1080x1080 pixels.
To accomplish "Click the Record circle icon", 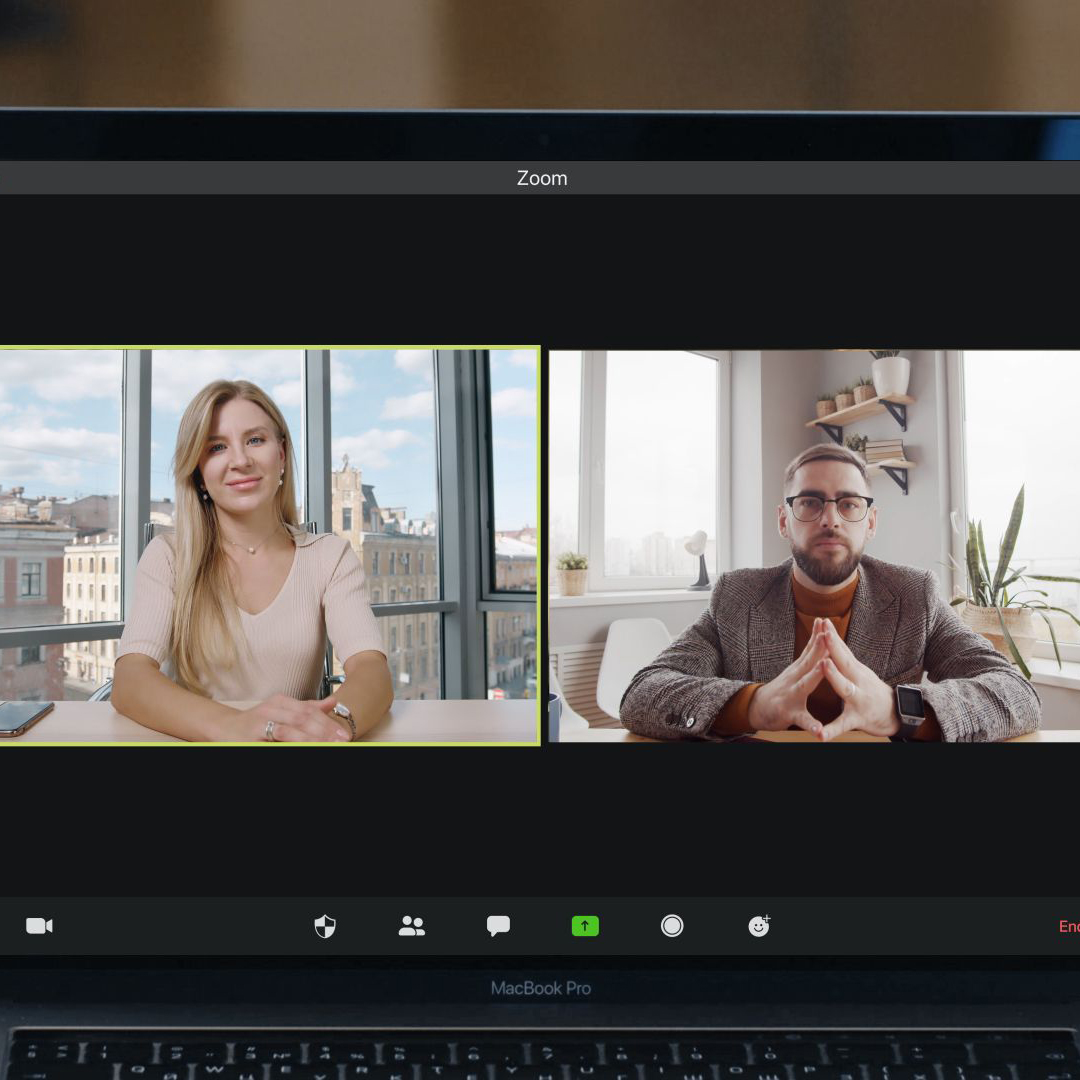I will [672, 926].
